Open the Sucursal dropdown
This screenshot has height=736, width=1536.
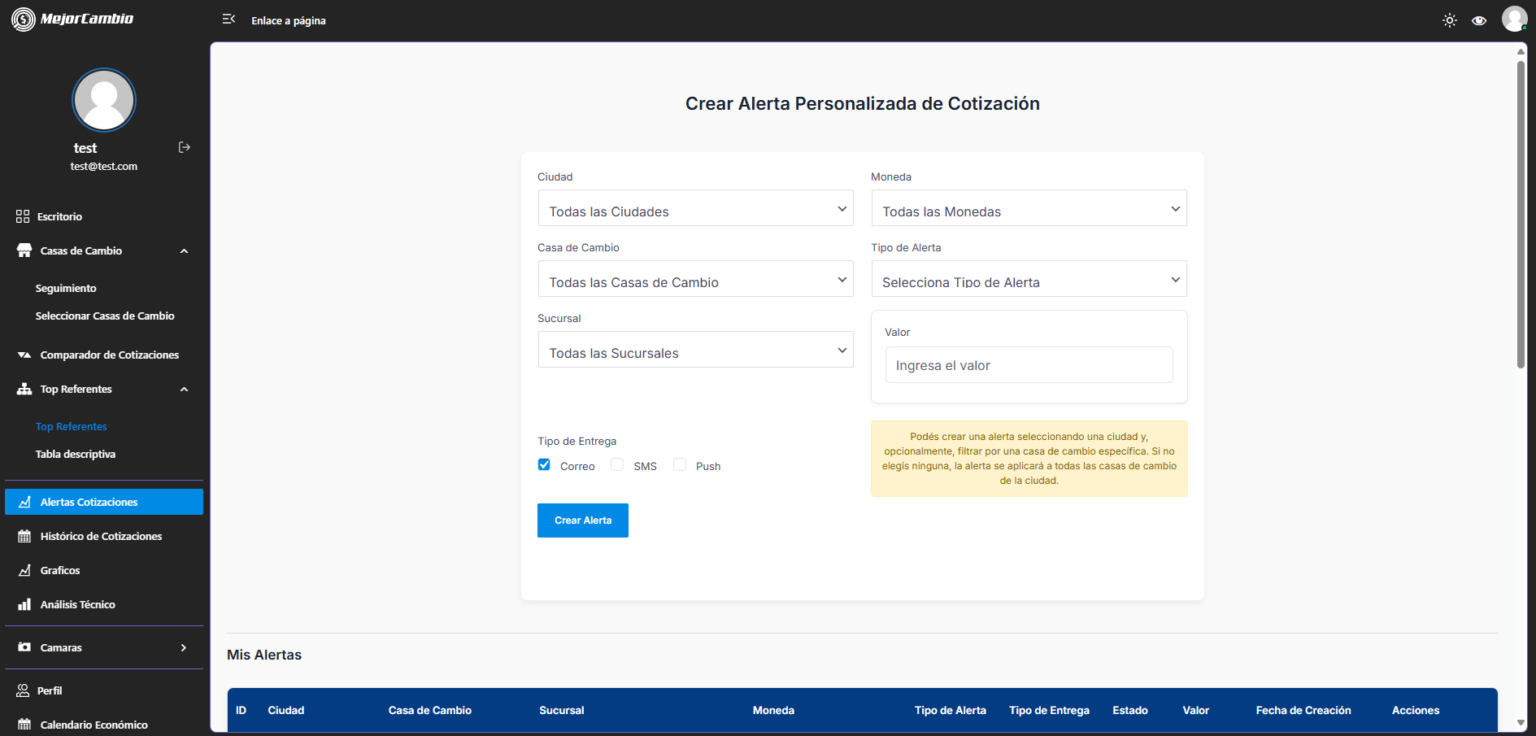(695, 350)
